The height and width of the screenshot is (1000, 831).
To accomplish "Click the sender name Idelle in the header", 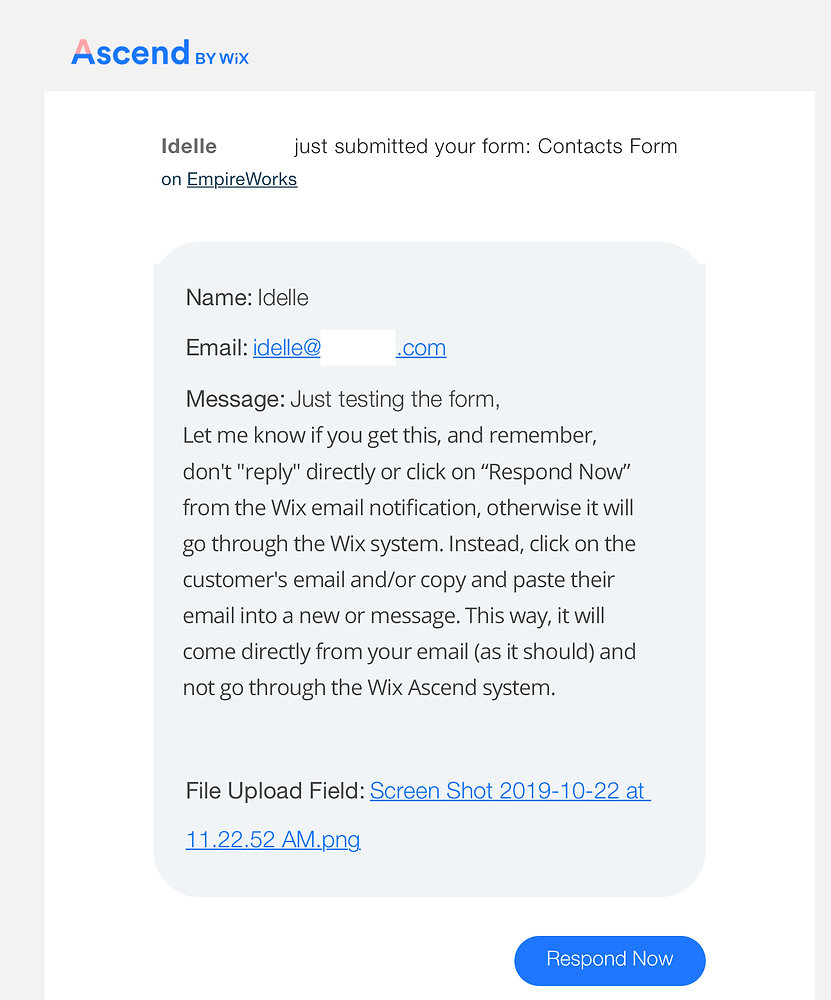I will tap(189, 145).
